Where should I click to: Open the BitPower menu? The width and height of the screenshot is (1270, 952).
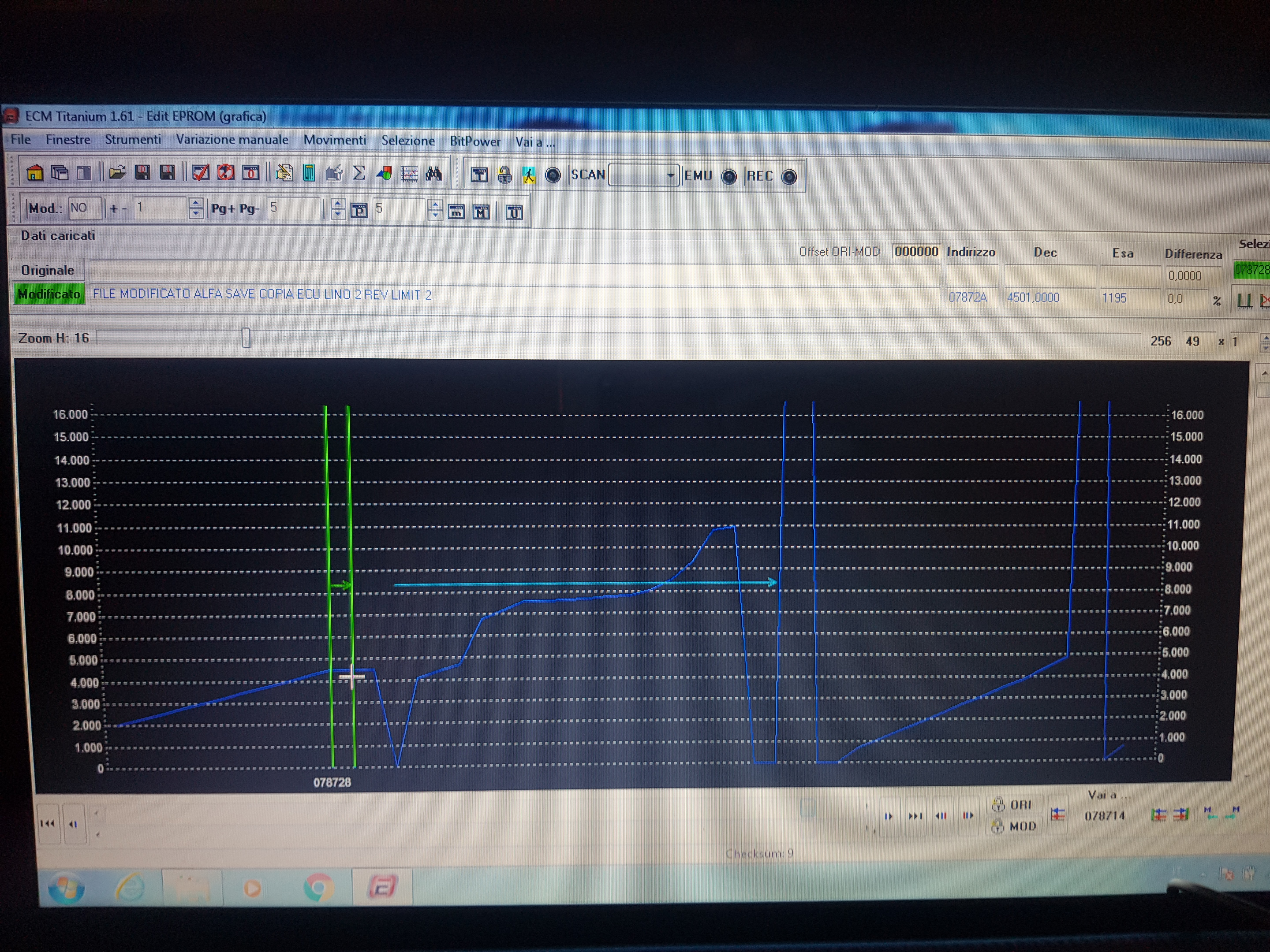click(x=475, y=141)
